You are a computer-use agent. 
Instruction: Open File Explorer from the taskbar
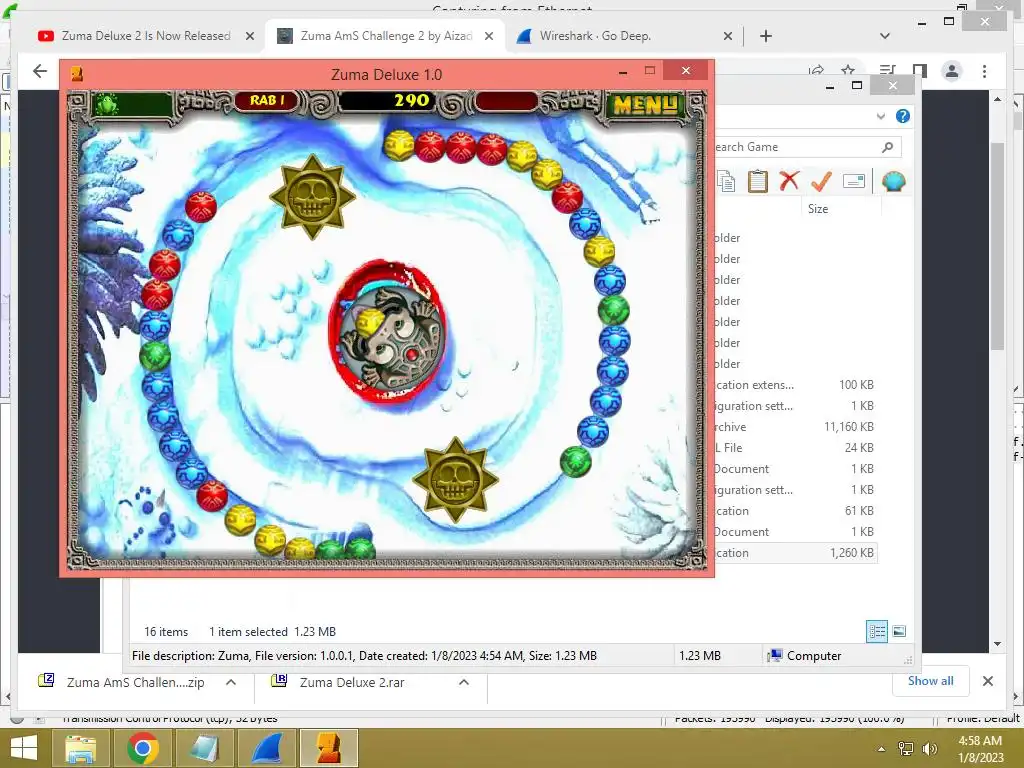pos(80,748)
